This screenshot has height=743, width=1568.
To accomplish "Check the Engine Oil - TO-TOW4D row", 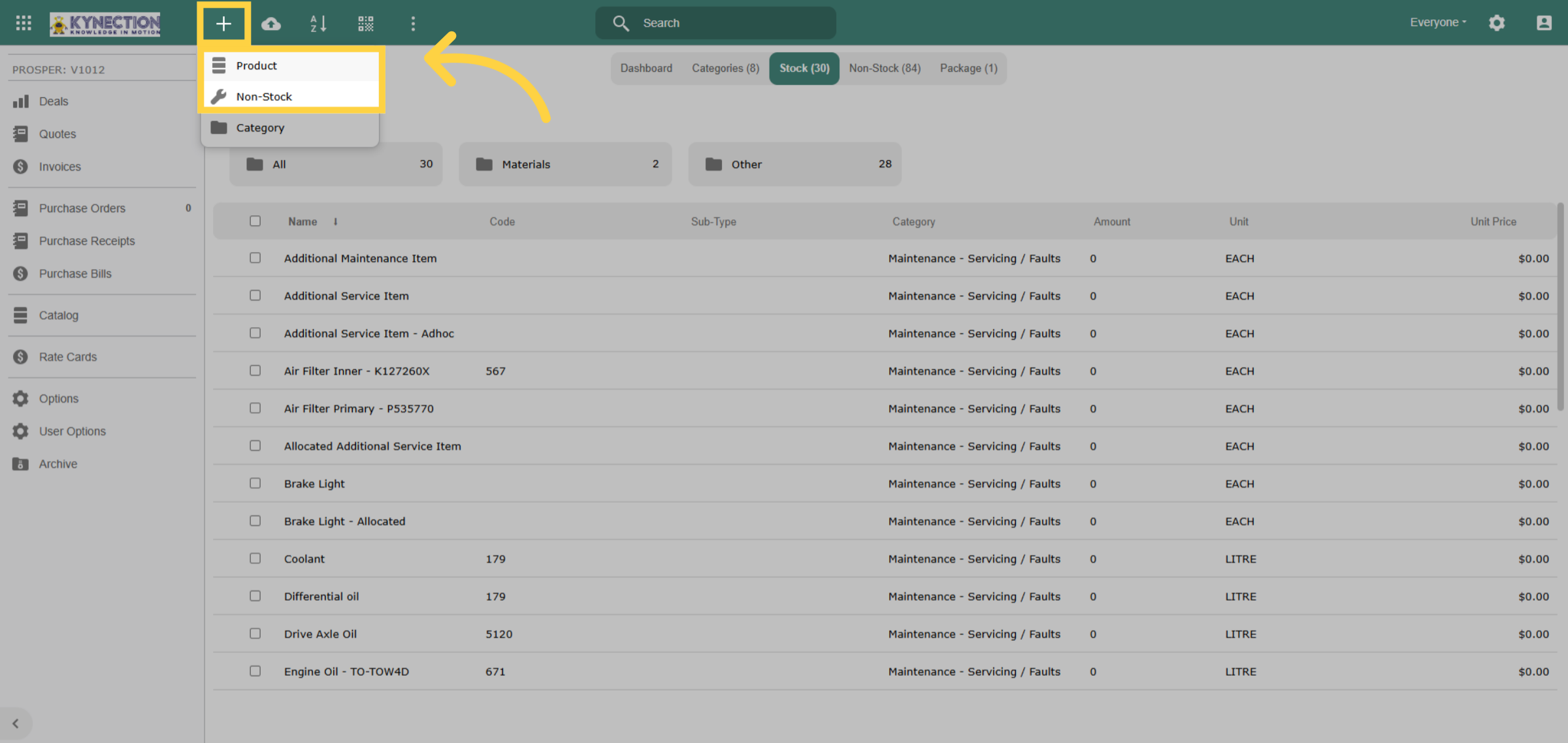I will [255, 671].
